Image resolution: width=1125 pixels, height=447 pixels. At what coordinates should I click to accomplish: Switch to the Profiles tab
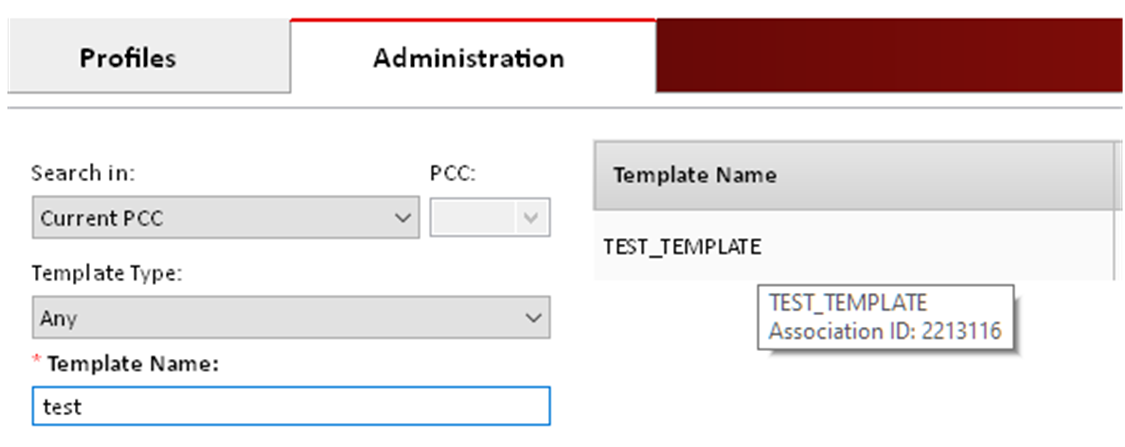128,58
